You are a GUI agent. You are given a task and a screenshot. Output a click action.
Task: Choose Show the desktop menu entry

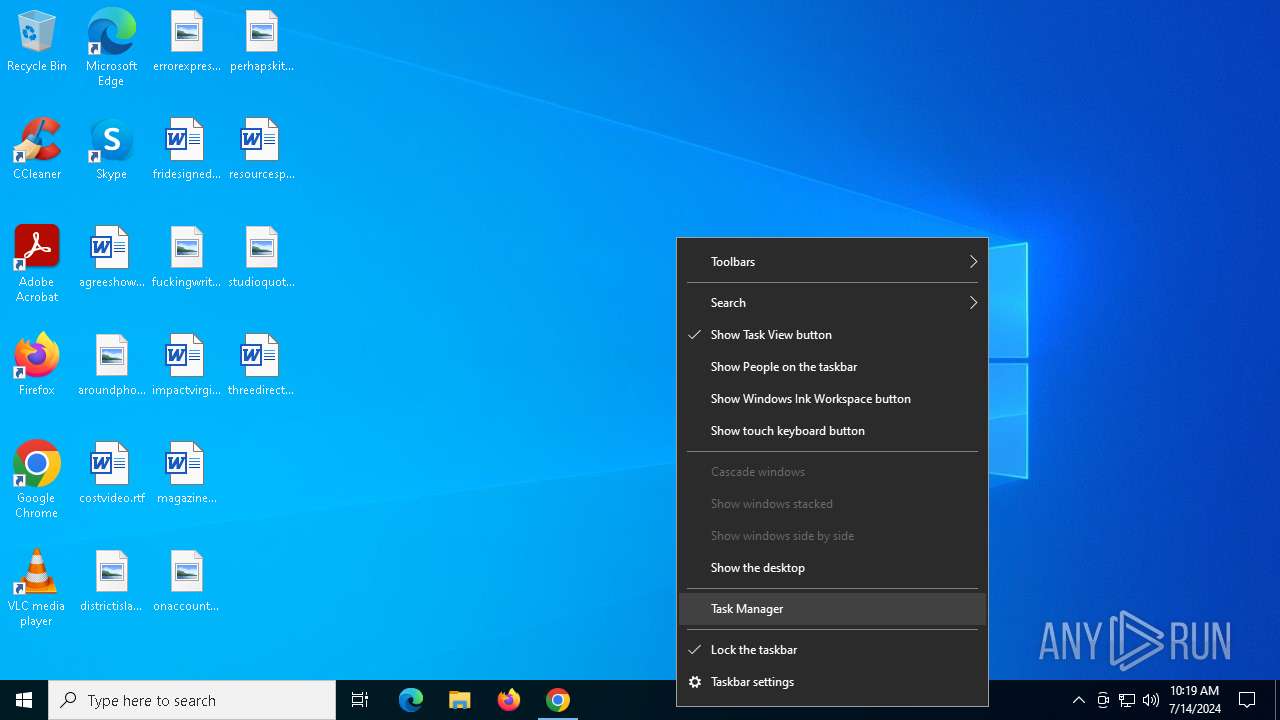click(x=832, y=568)
